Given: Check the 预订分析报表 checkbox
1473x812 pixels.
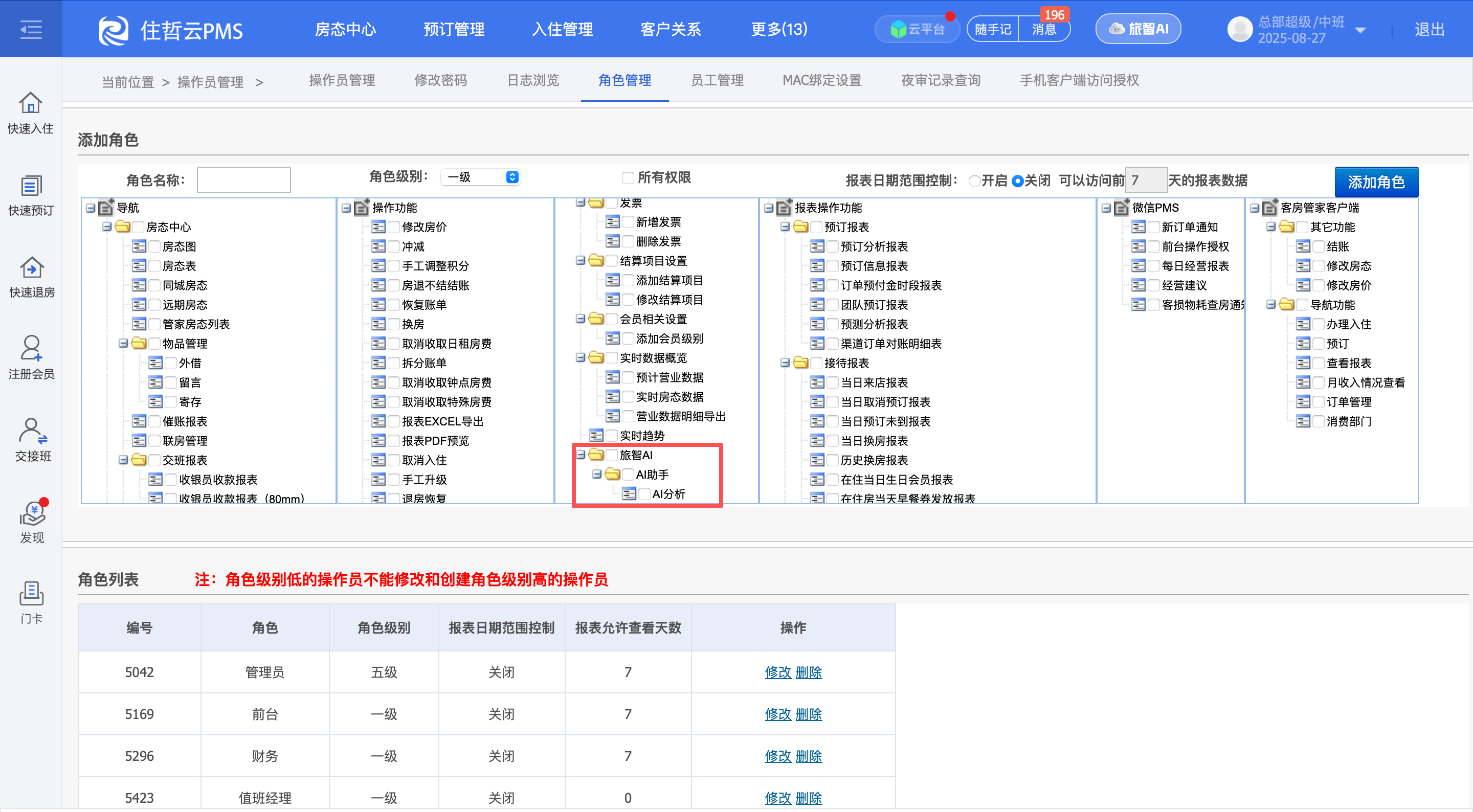Looking at the screenshot, I should pyautogui.click(x=833, y=246).
